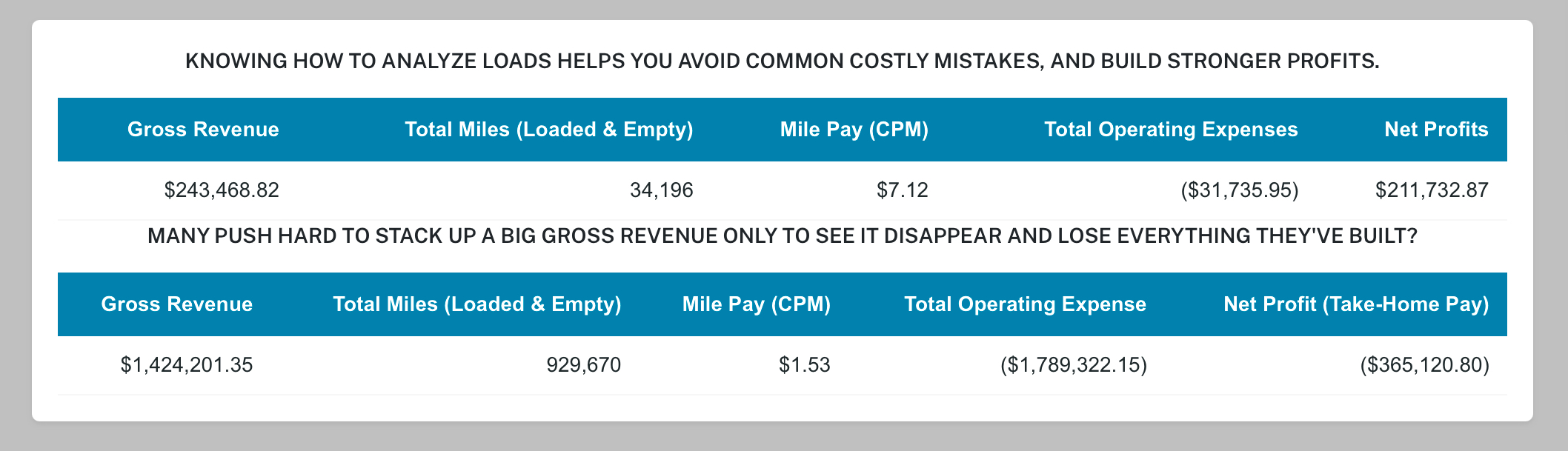Click Gross Revenue header above $243,468.82

[203, 130]
